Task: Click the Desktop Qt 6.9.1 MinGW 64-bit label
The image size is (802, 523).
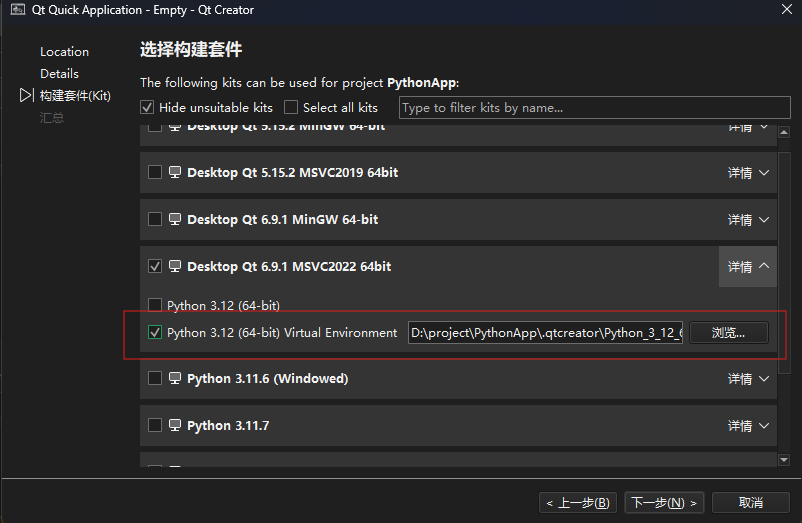Action: [x=282, y=219]
